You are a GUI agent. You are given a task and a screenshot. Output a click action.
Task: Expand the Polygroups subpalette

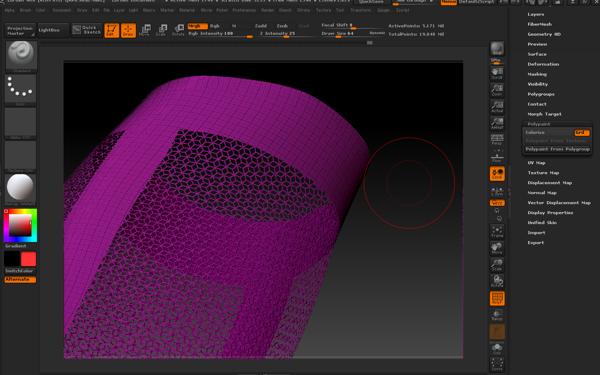point(541,94)
